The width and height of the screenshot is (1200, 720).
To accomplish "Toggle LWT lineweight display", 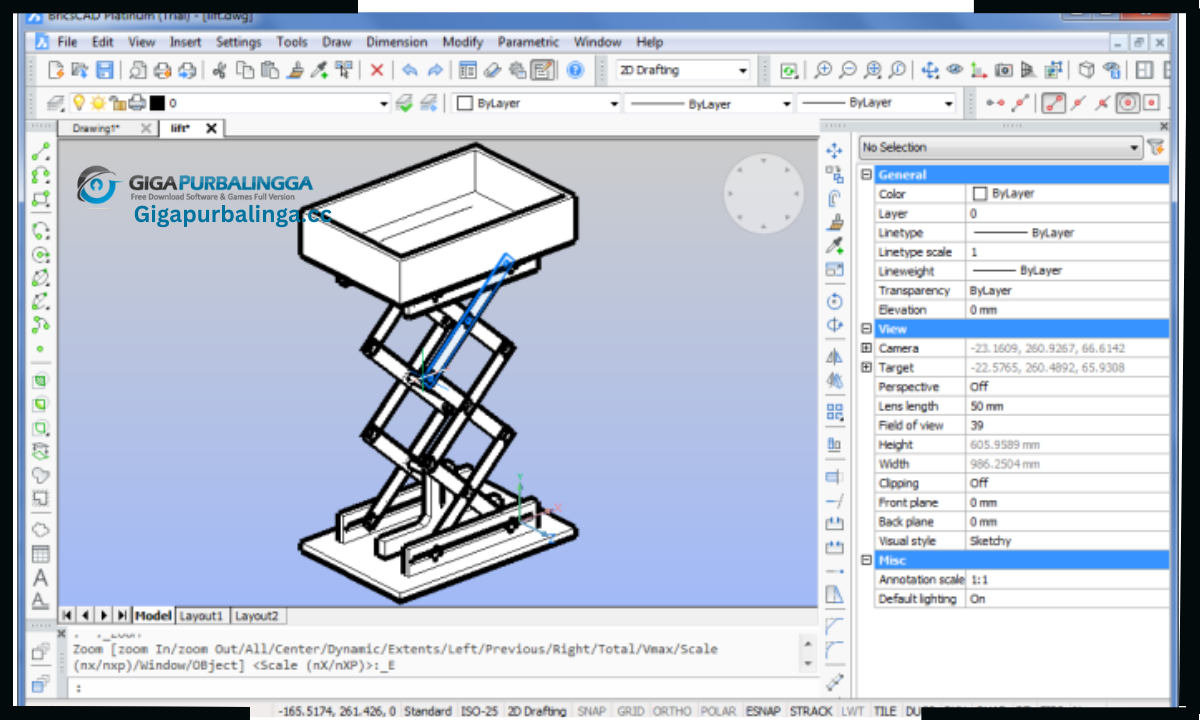I will (x=852, y=711).
